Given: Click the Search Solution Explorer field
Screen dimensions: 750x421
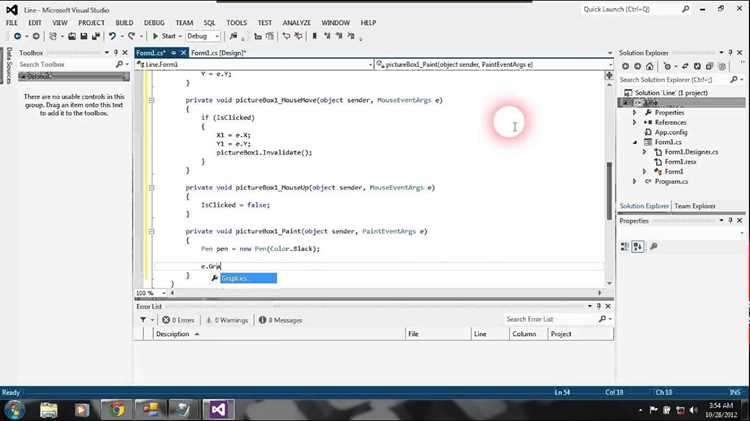Looking at the screenshot, I should [x=674, y=79].
